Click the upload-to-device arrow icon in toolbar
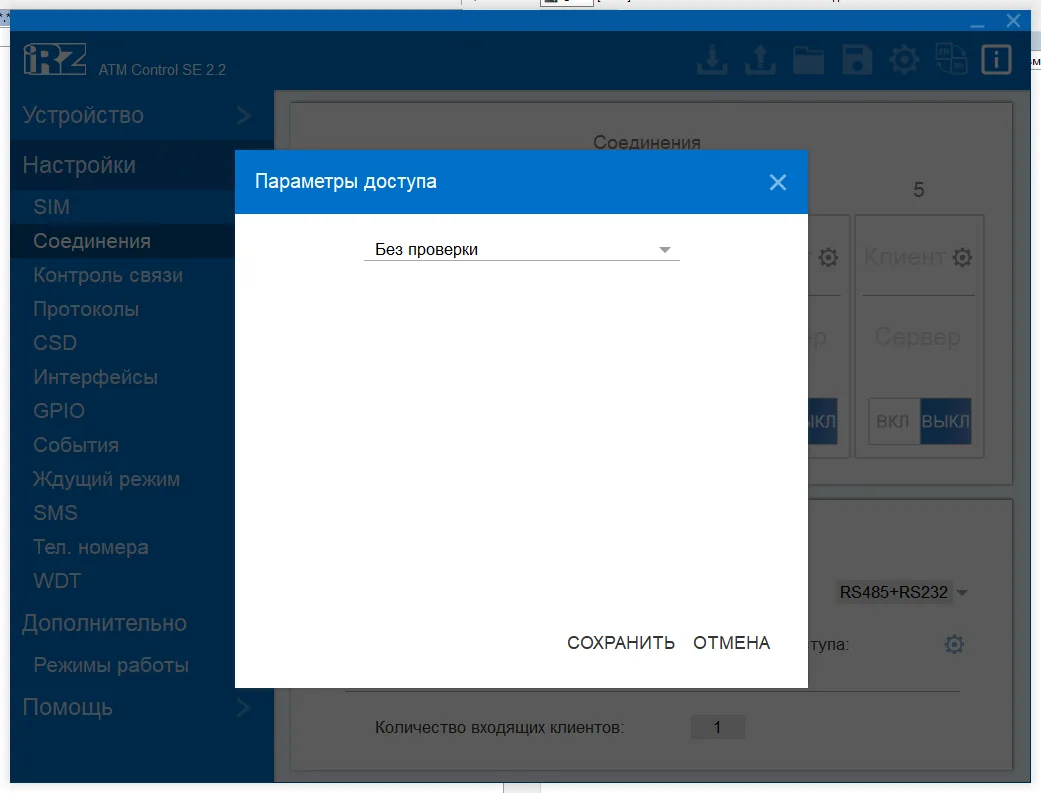The height and width of the screenshot is (793, 1041). pyautogui.click(x=760, y=60)
